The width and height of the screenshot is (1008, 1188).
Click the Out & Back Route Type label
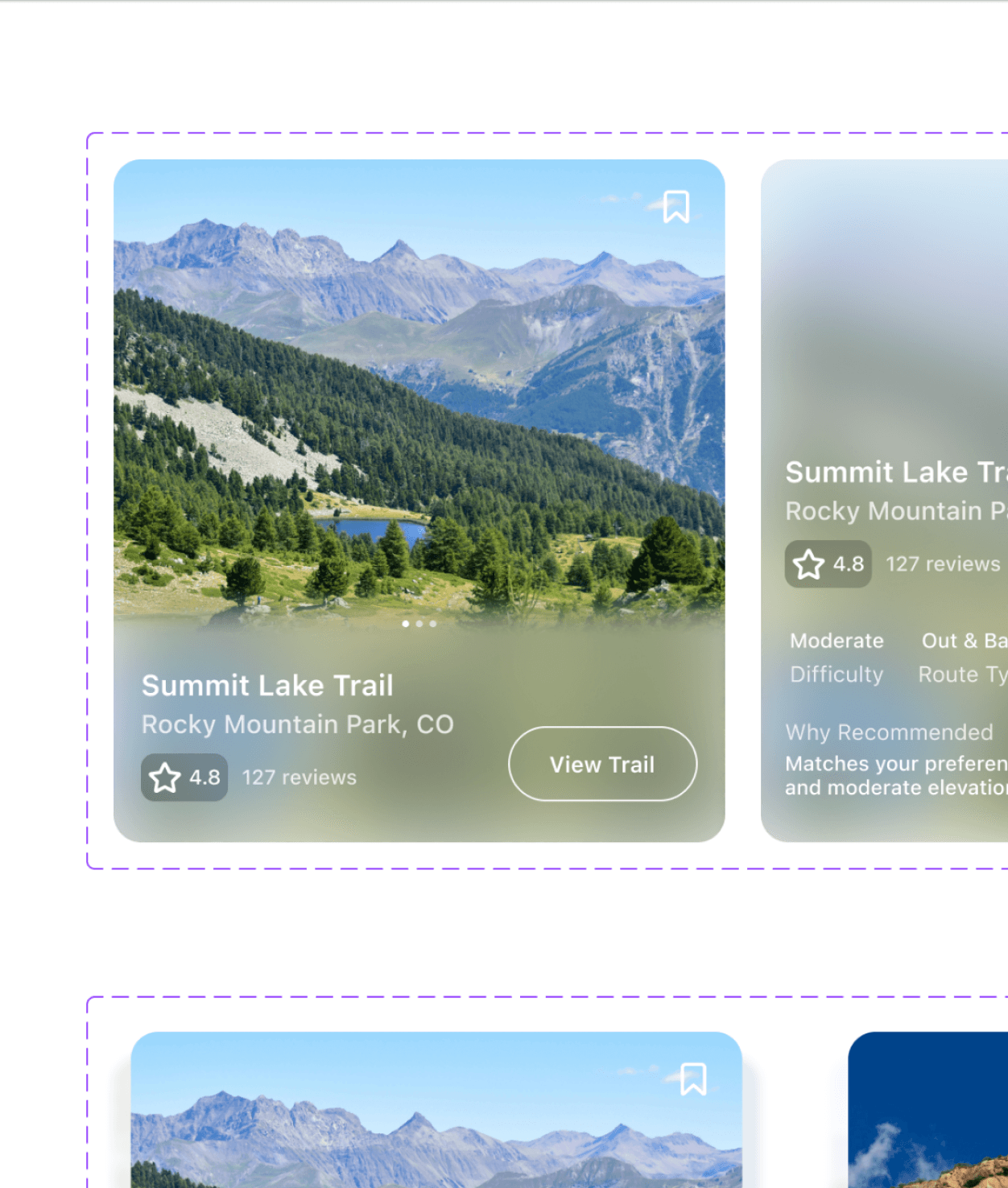[x=963, y=658]
